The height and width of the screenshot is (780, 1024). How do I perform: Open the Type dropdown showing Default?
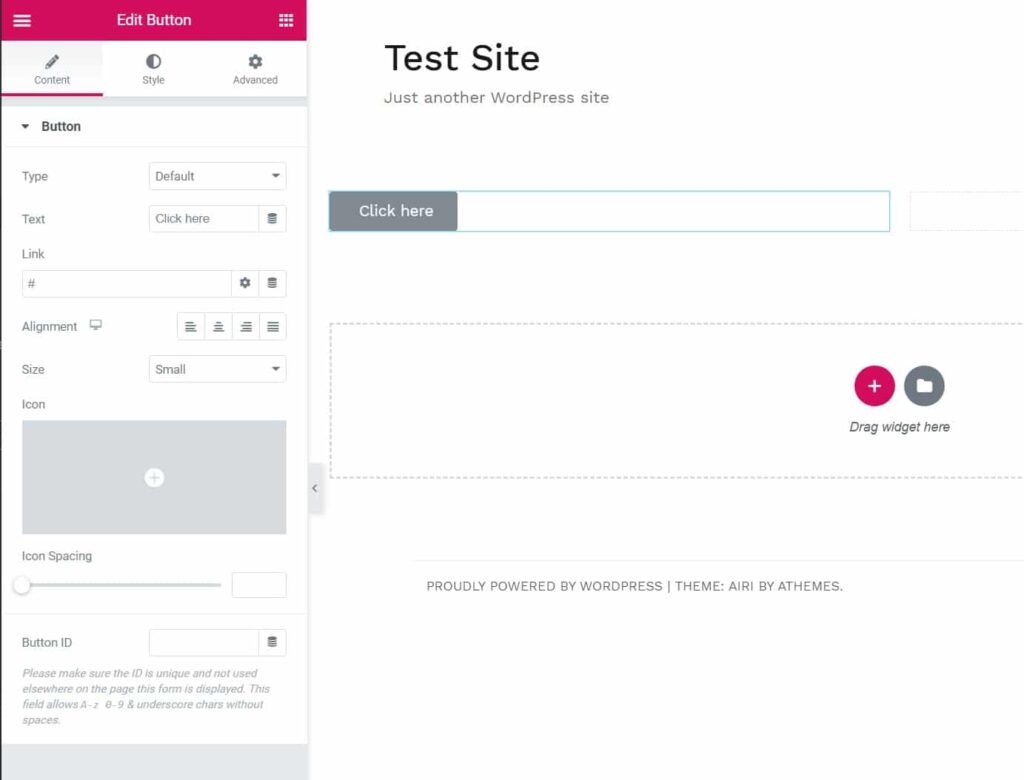tap(217, 176)
